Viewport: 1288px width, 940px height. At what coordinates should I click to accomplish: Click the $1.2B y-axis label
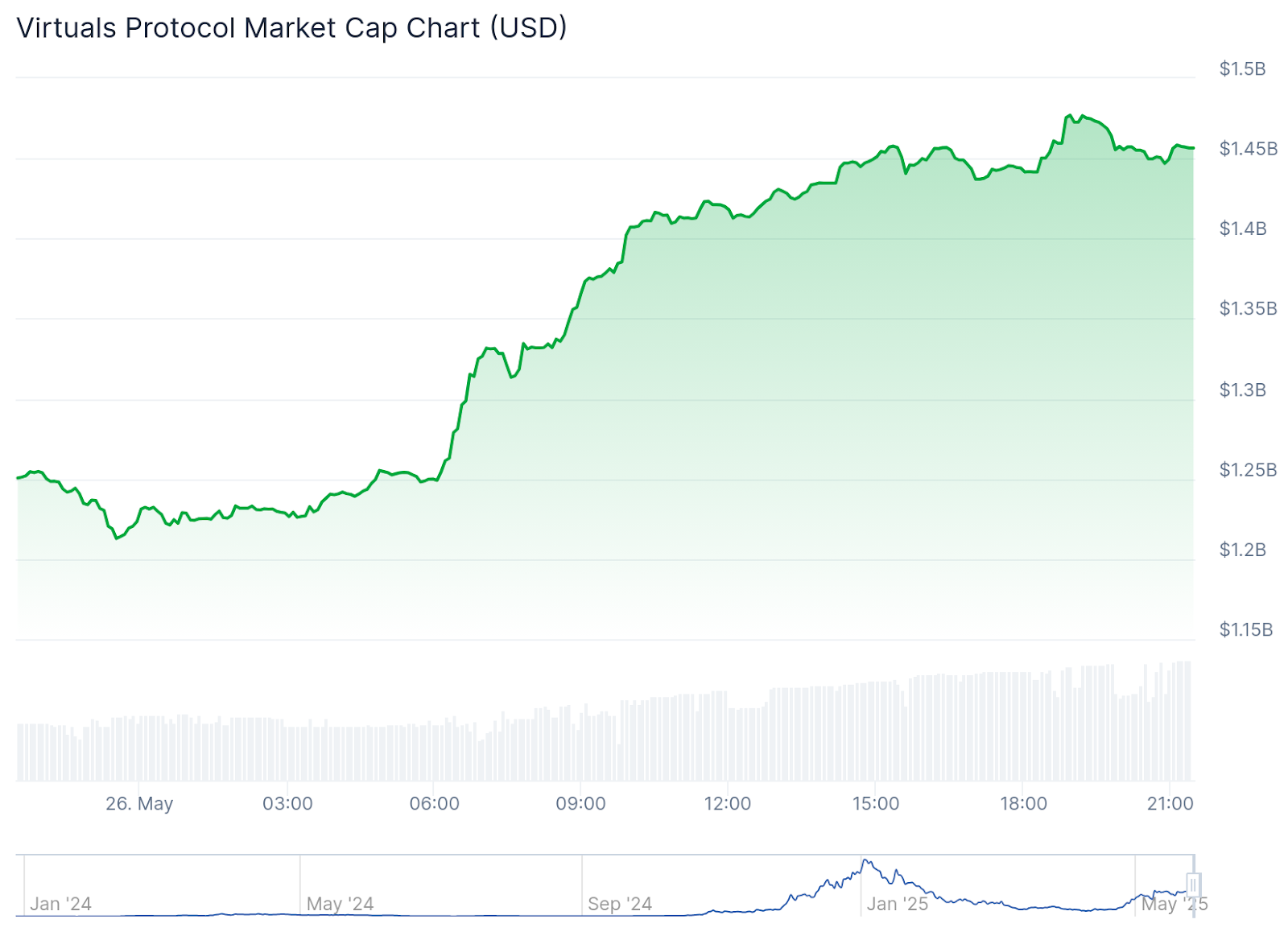[x=1243, y=550]
